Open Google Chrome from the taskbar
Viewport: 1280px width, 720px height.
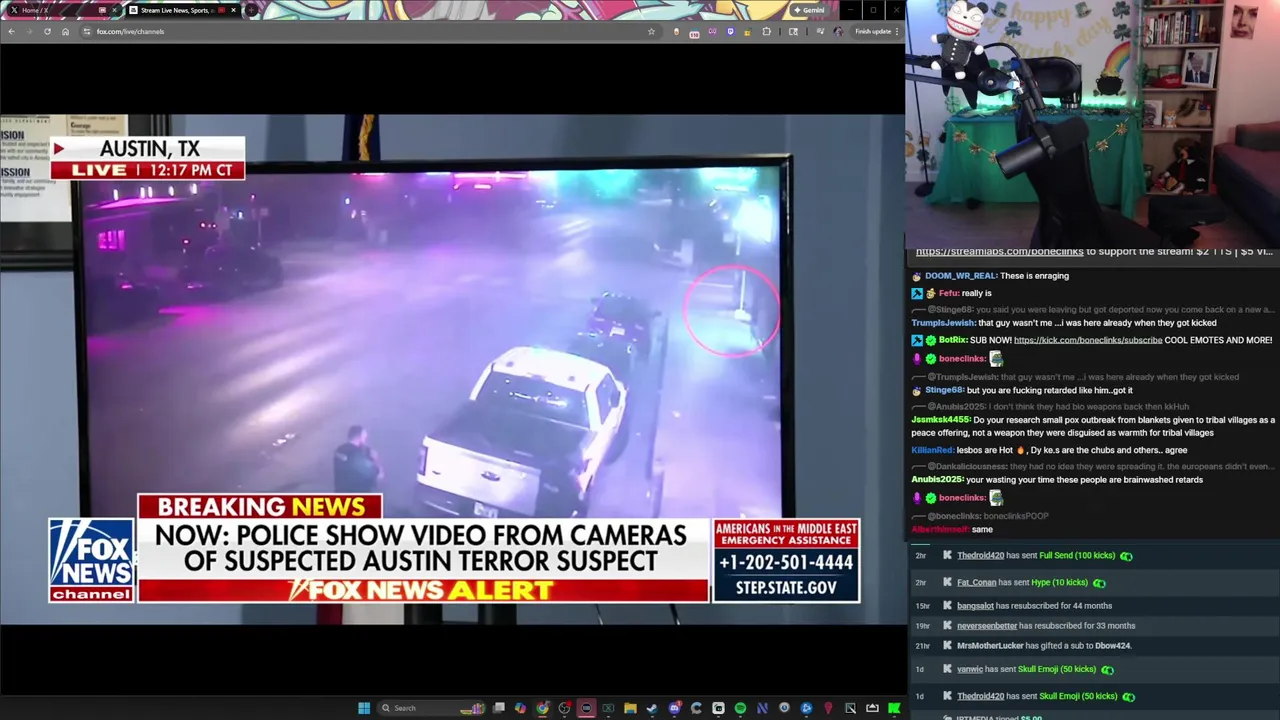pos(542,708)
